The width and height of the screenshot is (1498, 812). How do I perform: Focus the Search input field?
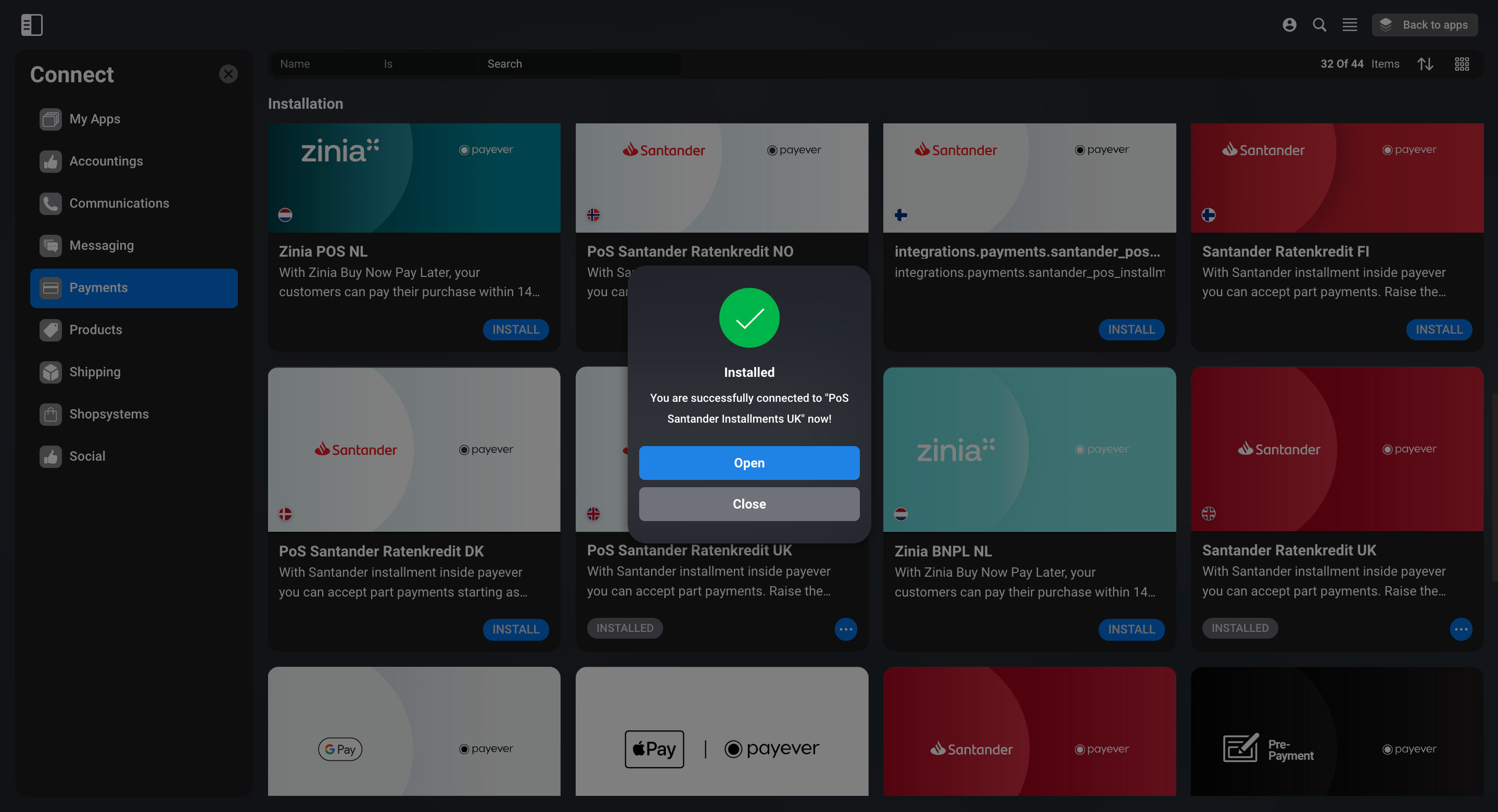coord(580,64)
